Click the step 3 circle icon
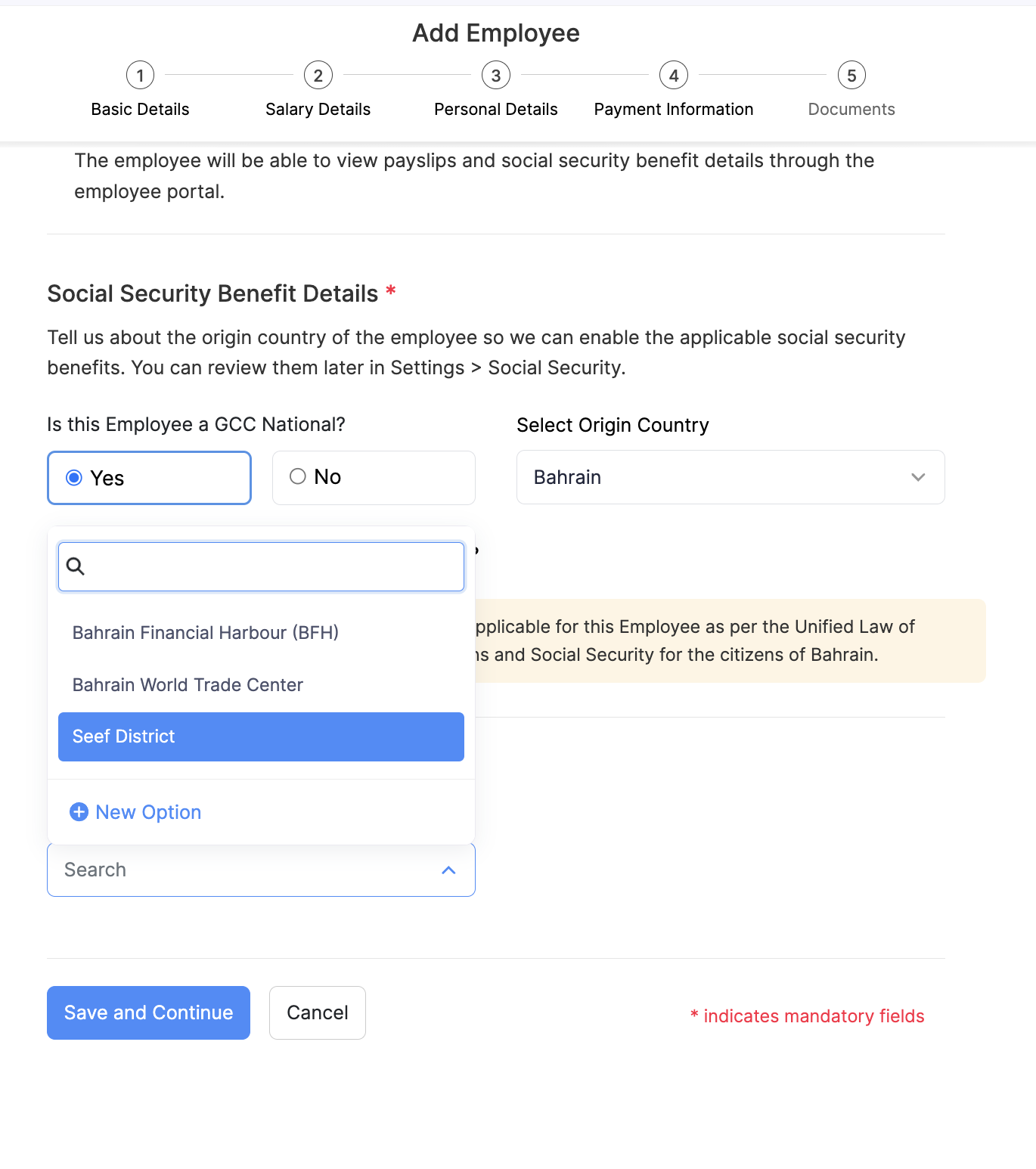 [x=496, y=76]
